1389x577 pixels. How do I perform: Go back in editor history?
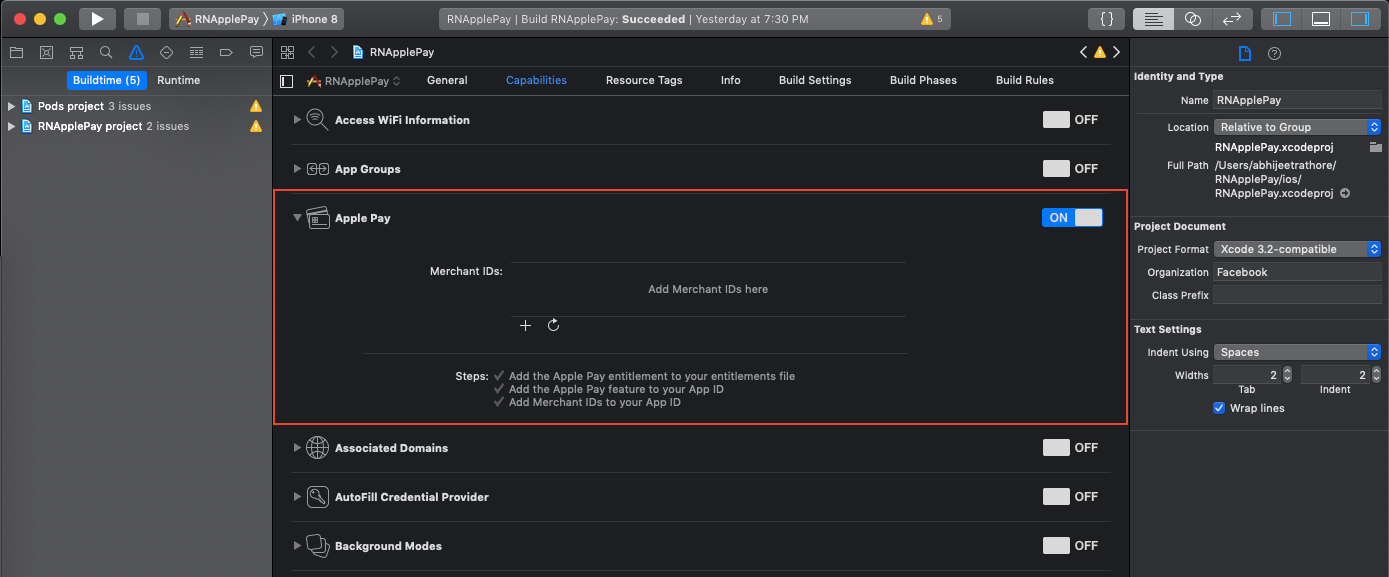click(312, 52)
